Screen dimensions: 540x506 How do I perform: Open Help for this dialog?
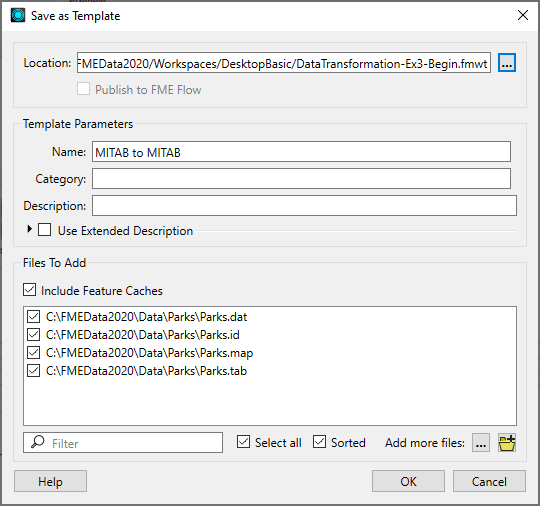coord(50,481)
